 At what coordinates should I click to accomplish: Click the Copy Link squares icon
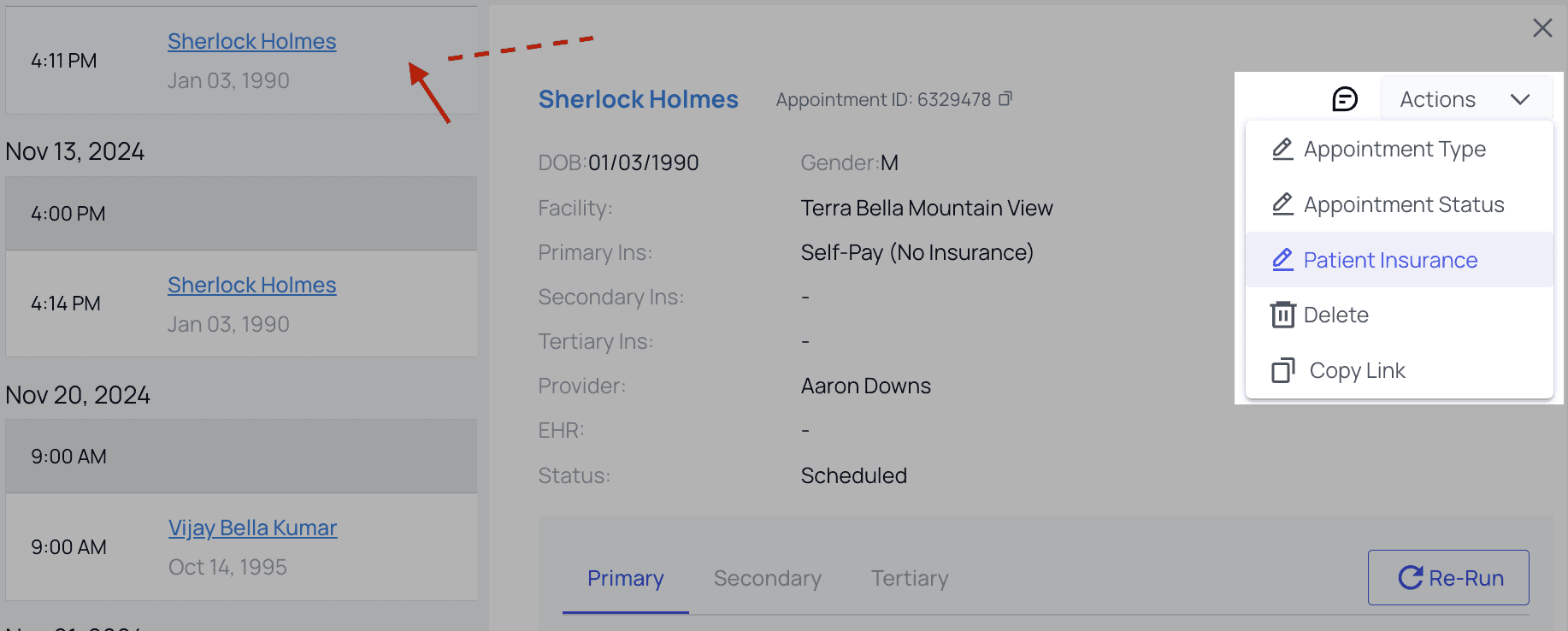pyautogui.click(x=1282, y=370)
